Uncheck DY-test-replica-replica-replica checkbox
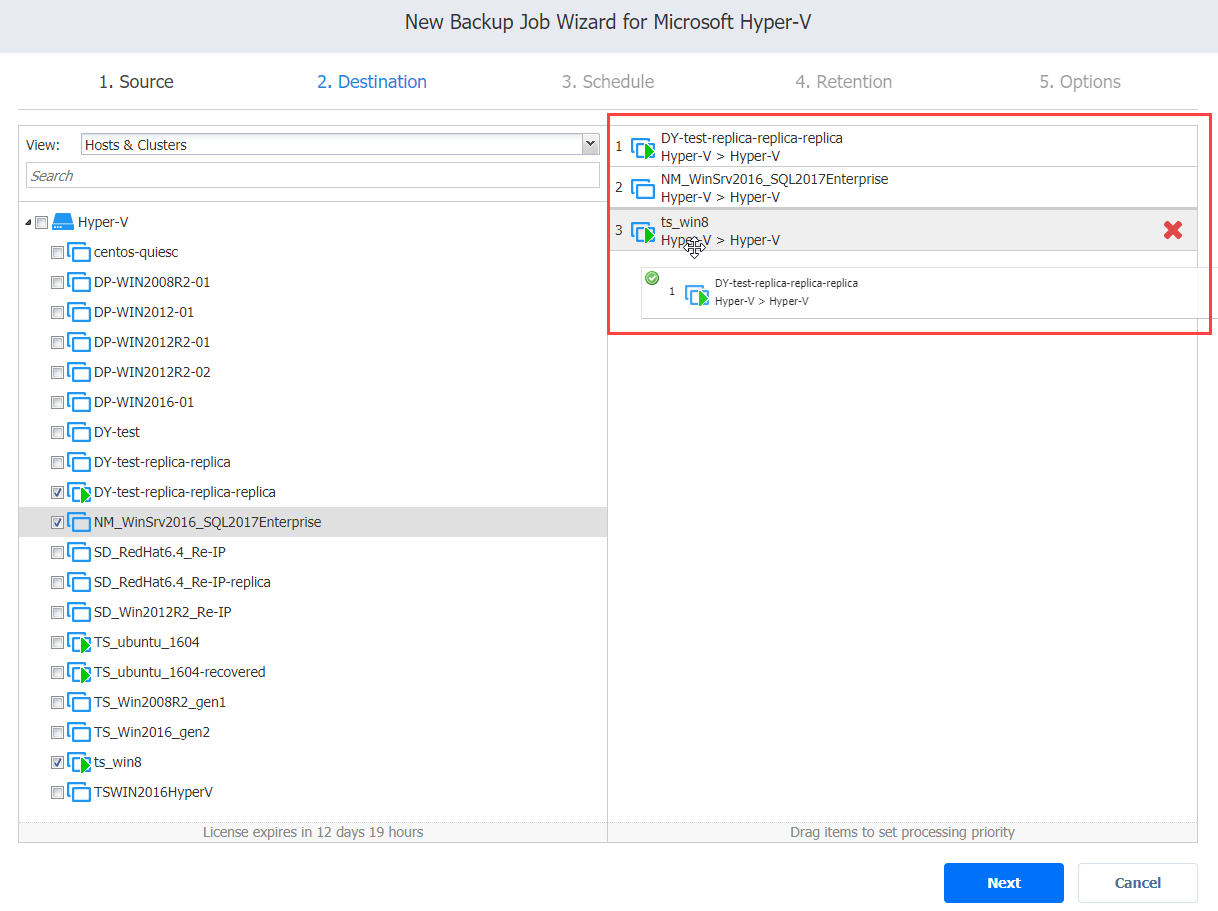Screen dimensions: 1218x911 tap(57, 493)
